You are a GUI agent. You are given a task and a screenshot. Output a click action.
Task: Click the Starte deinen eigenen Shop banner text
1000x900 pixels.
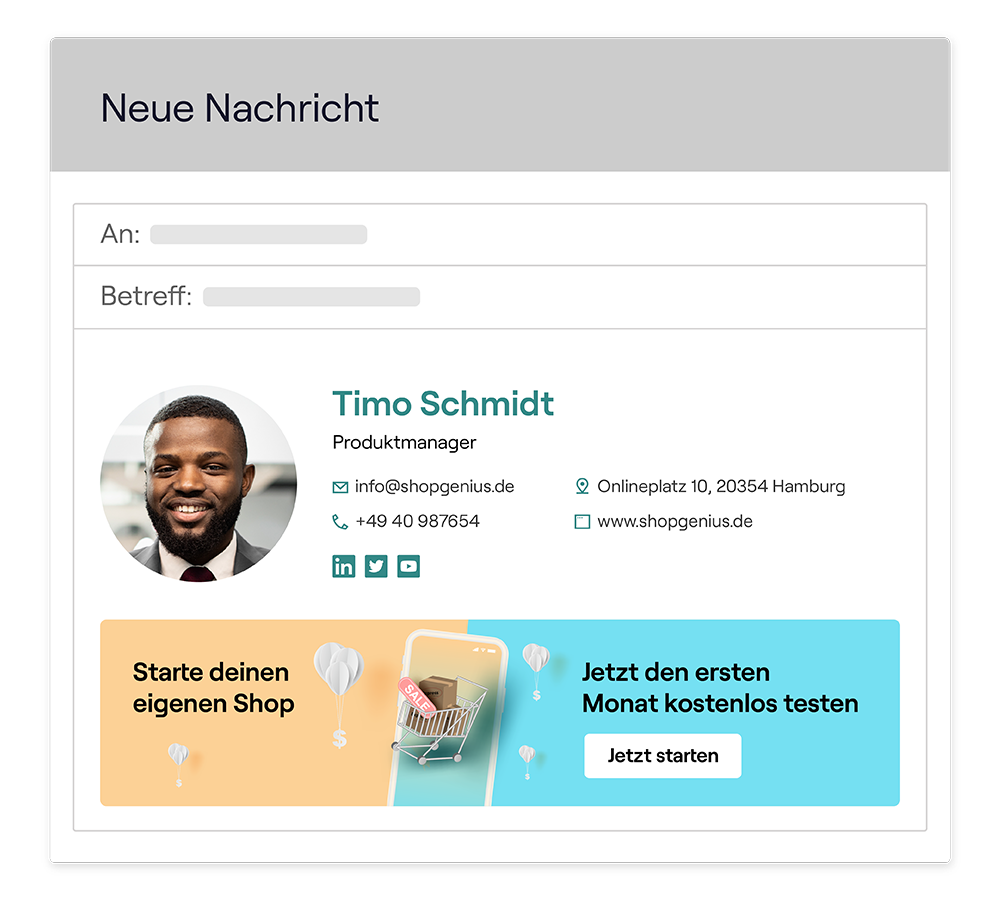pyautogui.click(x=213, y=688)
